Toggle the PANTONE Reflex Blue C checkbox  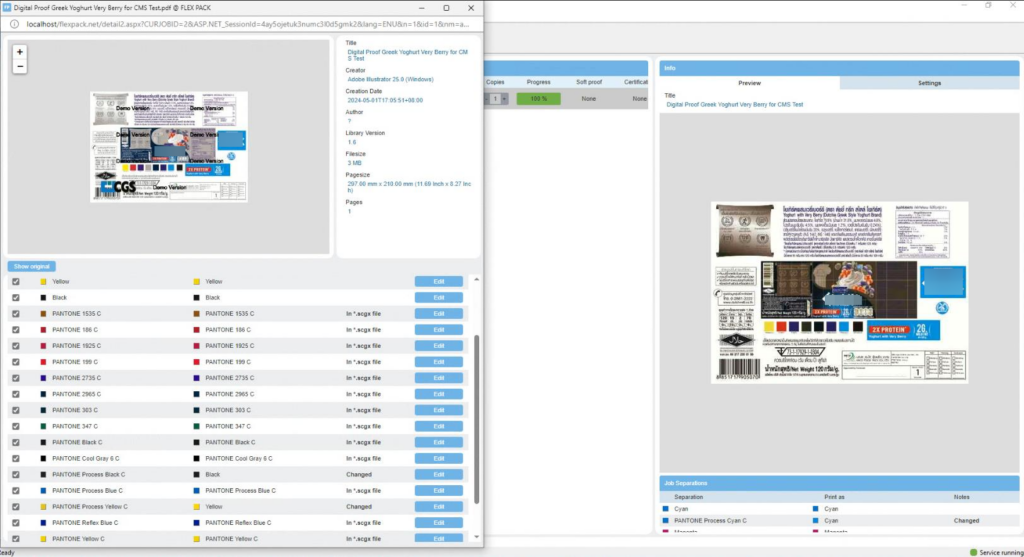[x=15, y=523]
